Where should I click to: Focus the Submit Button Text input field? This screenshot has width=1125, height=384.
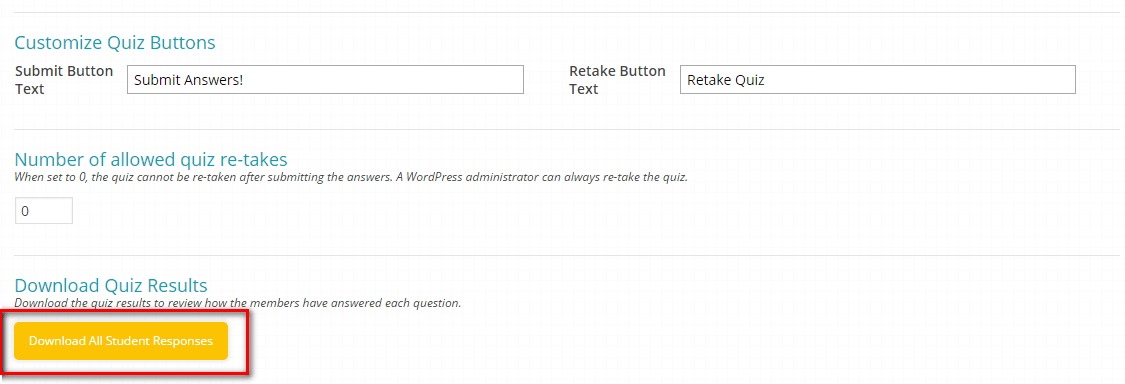tap(325, 80)
